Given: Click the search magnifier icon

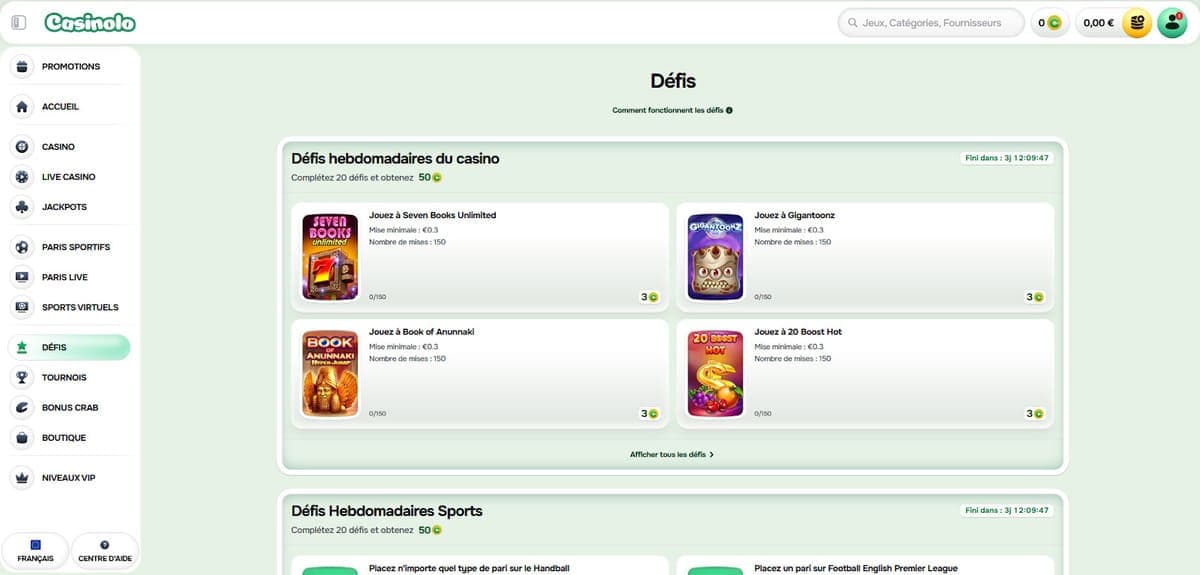Looking at the screenshot, I should (852, 23).
